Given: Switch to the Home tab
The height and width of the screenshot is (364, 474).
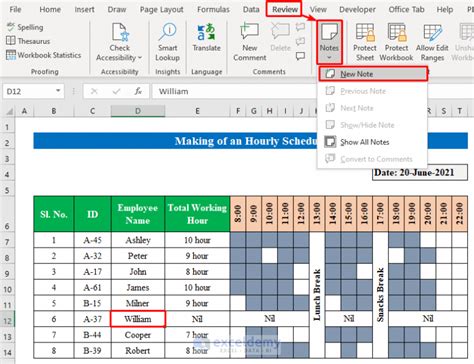Looking at the screenshot, I should 50,9.
